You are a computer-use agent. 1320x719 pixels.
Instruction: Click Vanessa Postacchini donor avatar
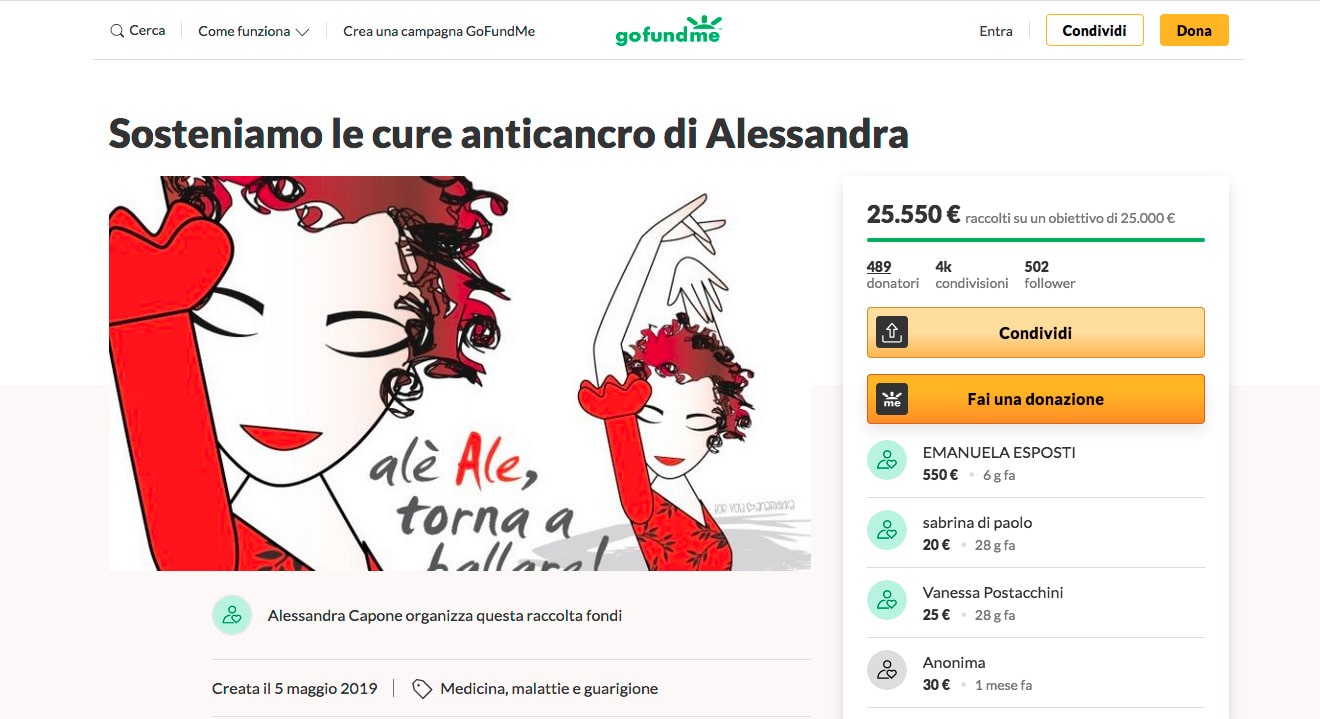886,600
